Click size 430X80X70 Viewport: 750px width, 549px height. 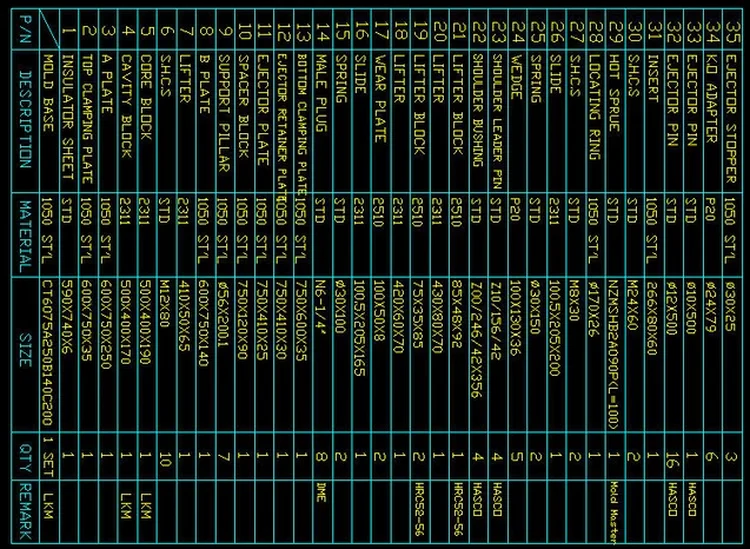click(x=439, y=317)
